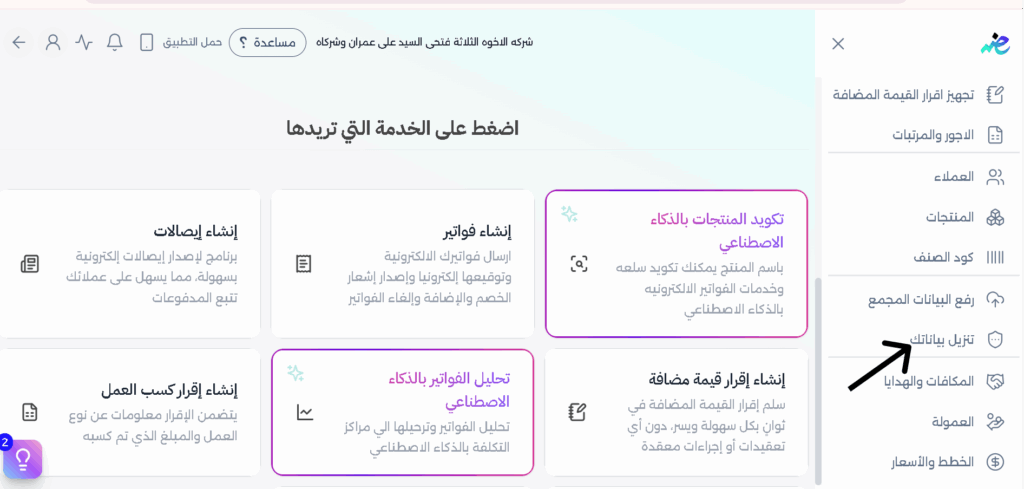
Task: Click the back arrow icon
Action: tap(19, 43)
